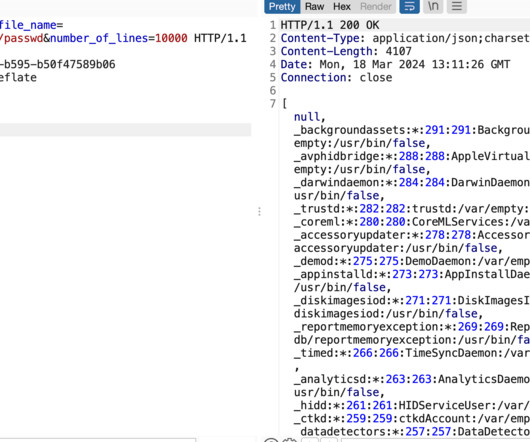Click the "null," entry in the JSON body
The height and width of the screenshot is (442, 530).
click(309, 117)
